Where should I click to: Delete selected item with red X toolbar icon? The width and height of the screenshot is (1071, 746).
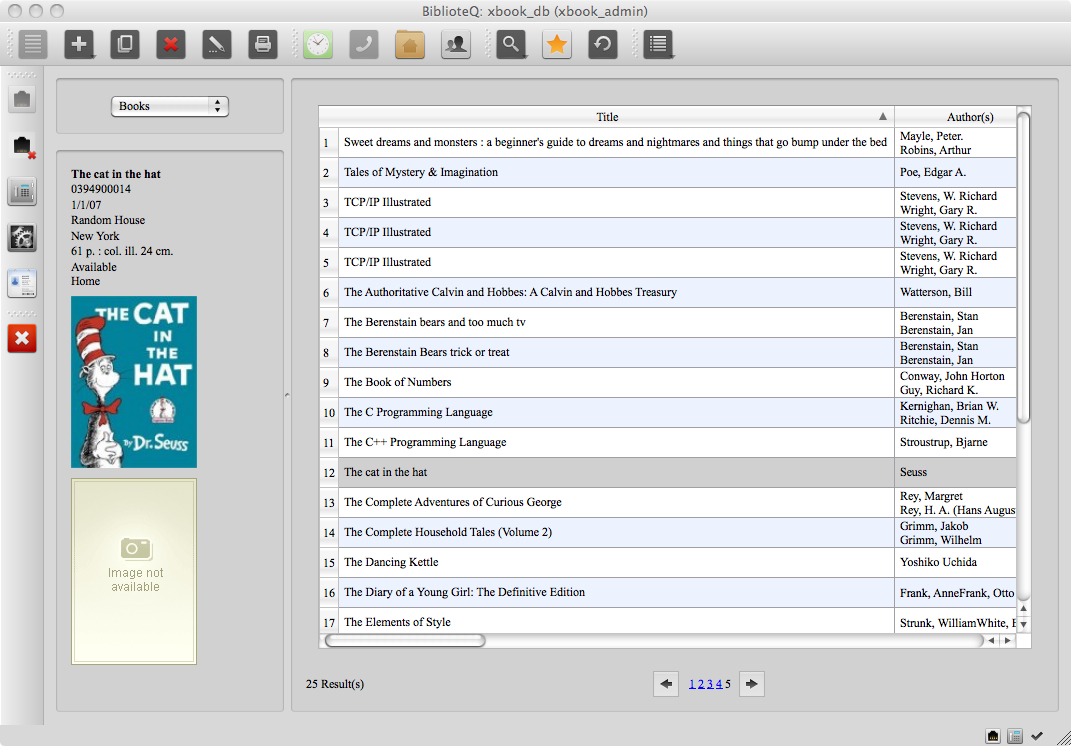(x=171, y=44)
